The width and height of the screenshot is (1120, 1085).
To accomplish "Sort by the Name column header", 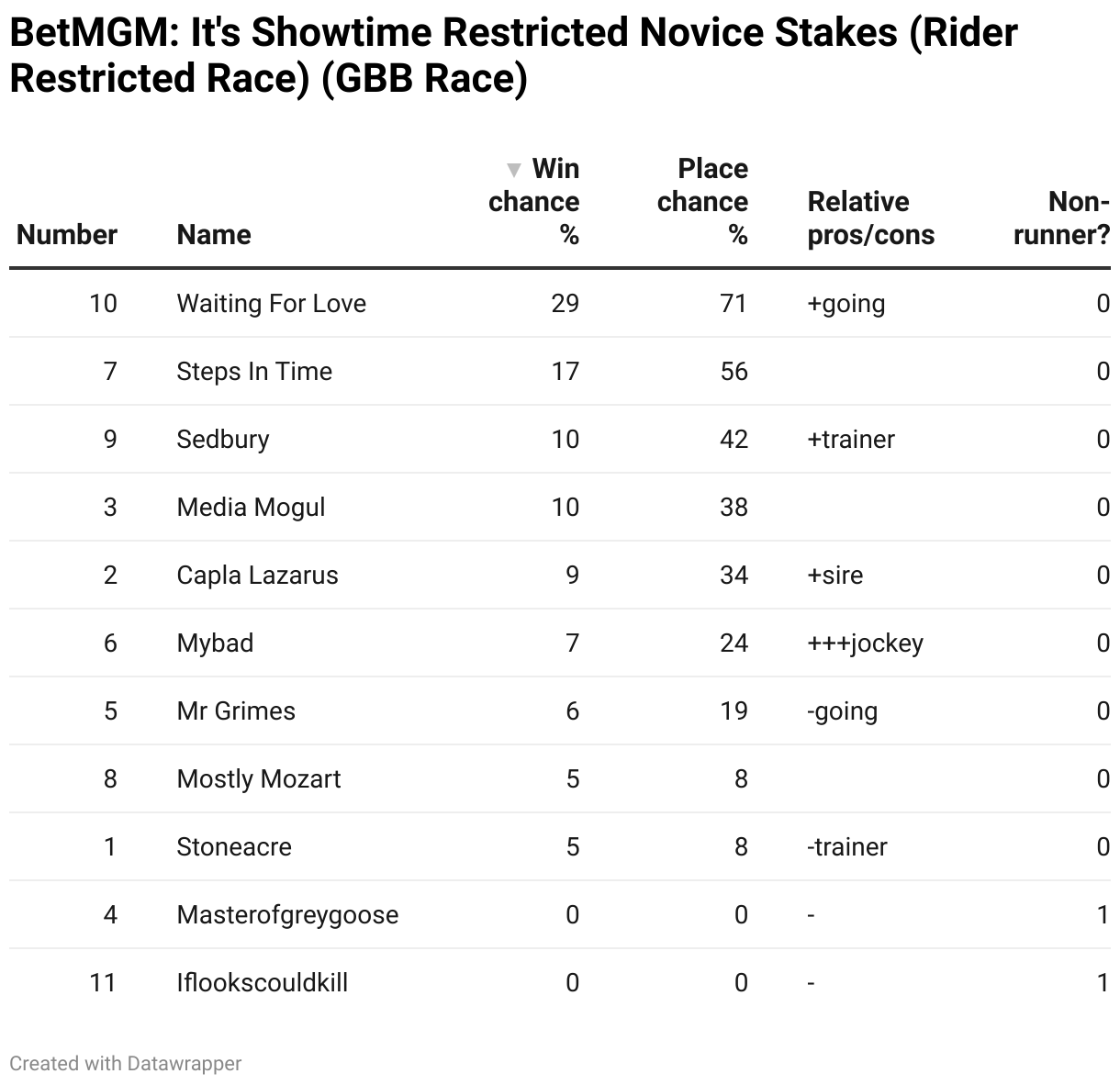I will (214, 235).
